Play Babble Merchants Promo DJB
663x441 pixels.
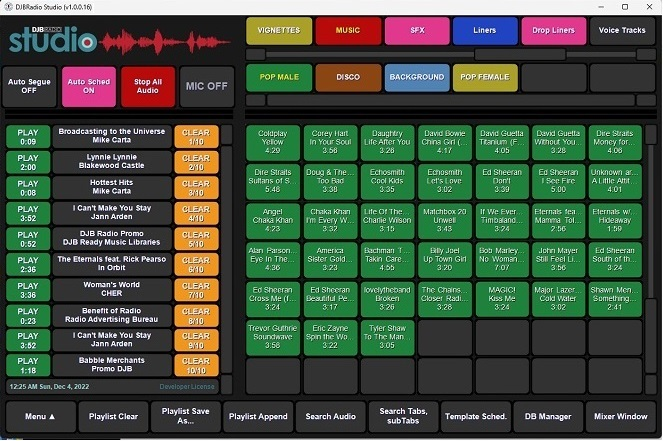click(28, 365)
